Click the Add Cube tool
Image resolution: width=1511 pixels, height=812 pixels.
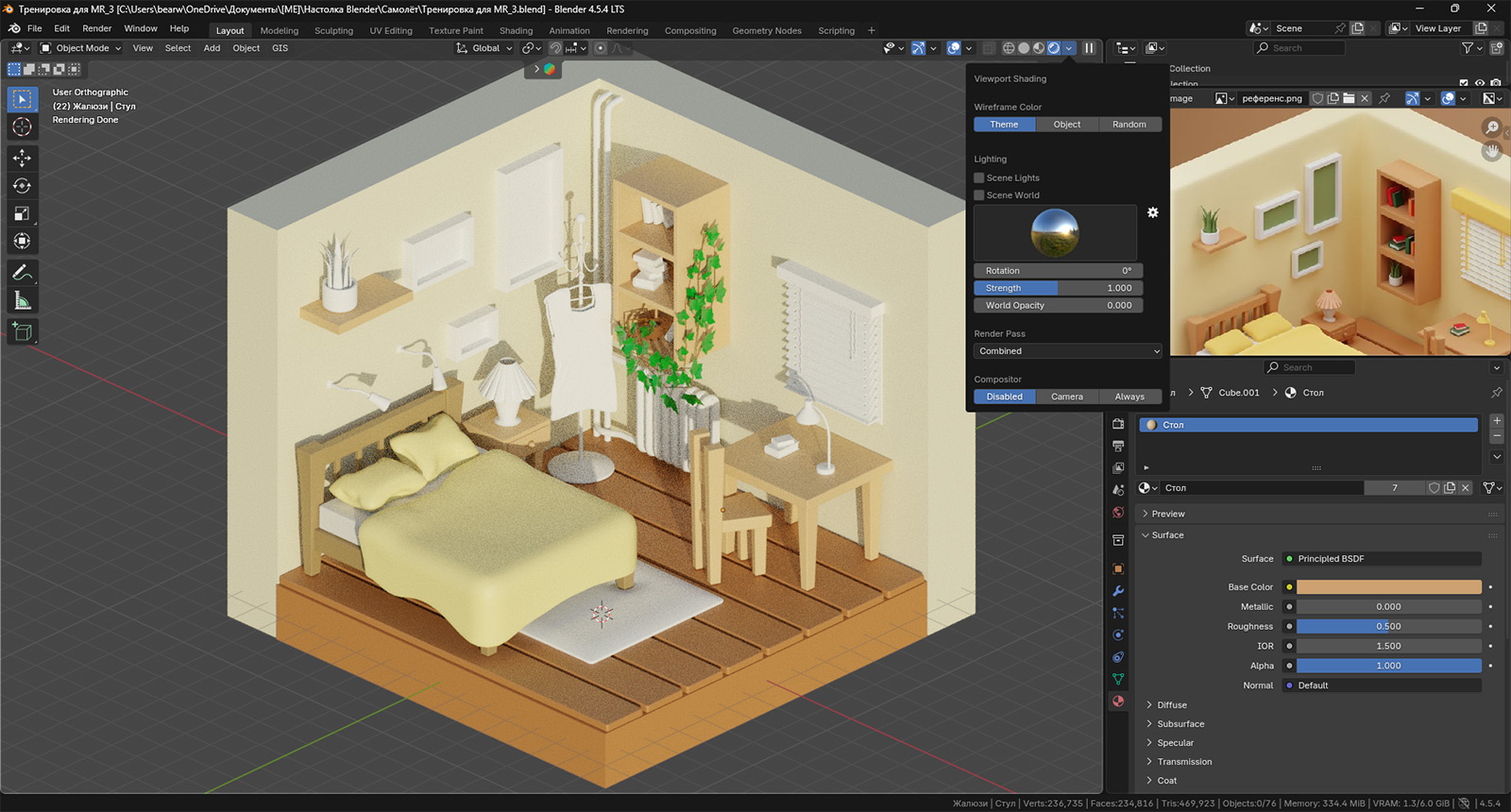pos(22,331)
